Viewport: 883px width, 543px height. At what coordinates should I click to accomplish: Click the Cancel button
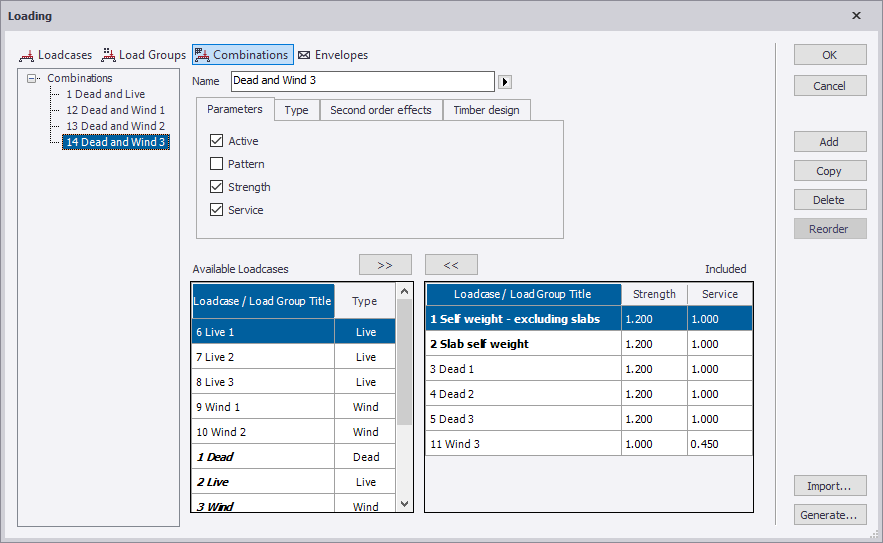tap(830, 86)
